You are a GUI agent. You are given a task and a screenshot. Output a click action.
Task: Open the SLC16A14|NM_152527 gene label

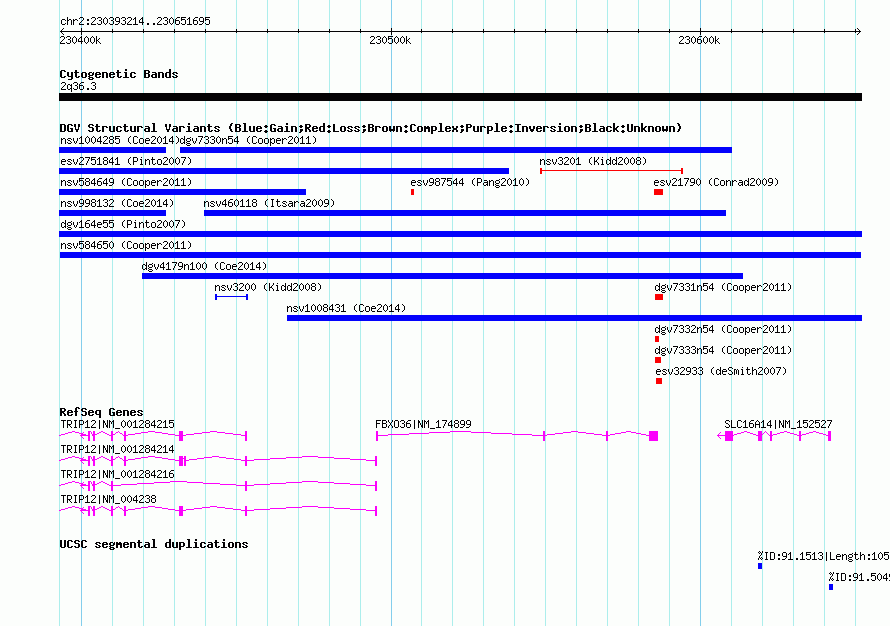[x=778, y=424]
